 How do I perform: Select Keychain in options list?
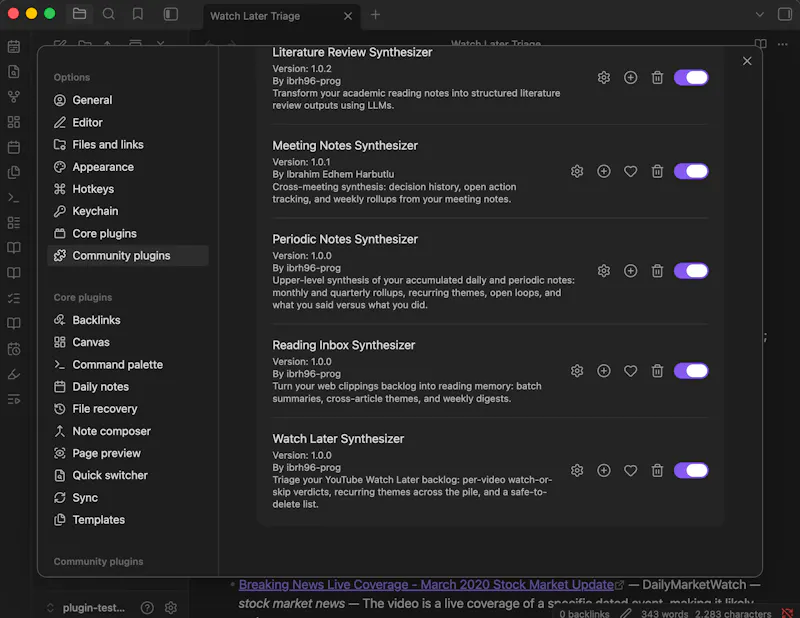(x=128, y=211)
